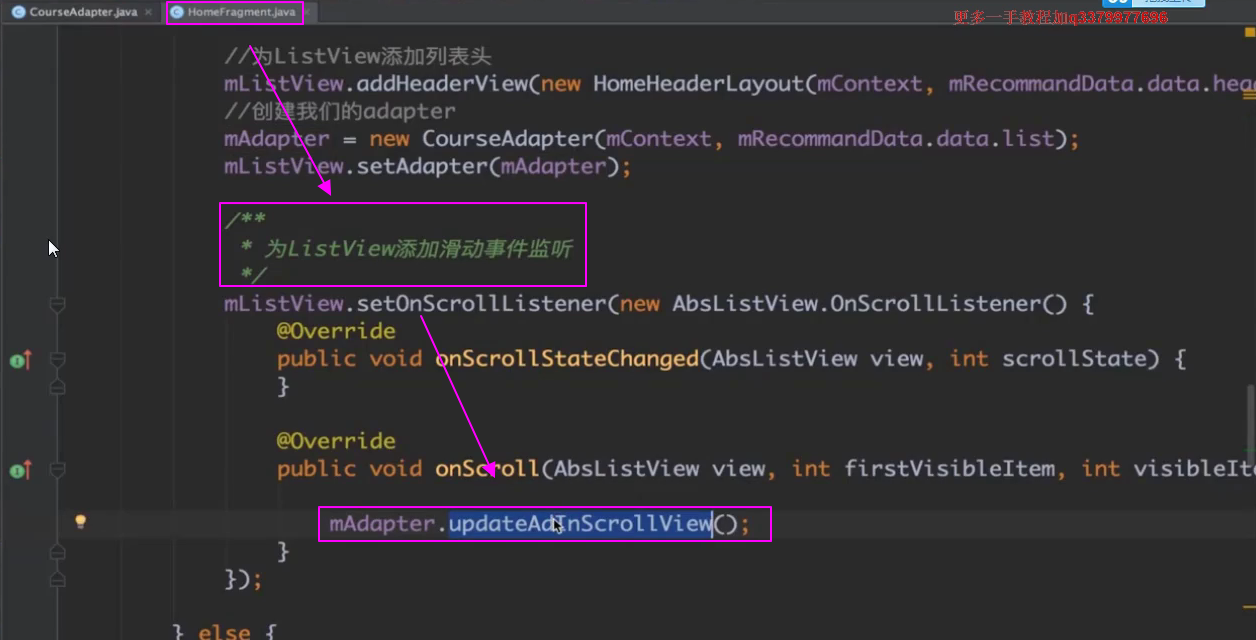Click the @Override above onScrollStateChanged
1256x640 pixels.
[336, 331]
